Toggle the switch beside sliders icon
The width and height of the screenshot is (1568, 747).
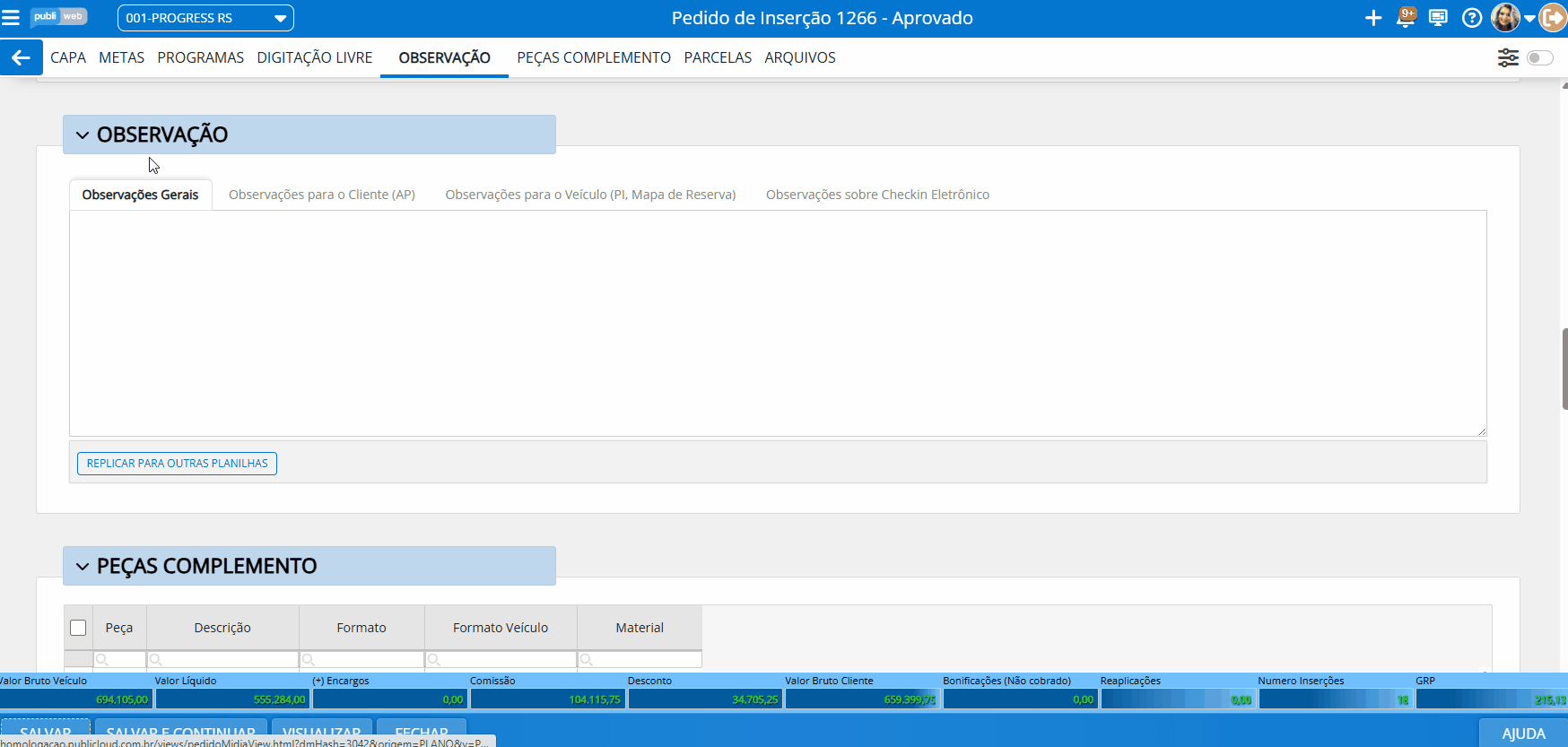(1539, 57)
